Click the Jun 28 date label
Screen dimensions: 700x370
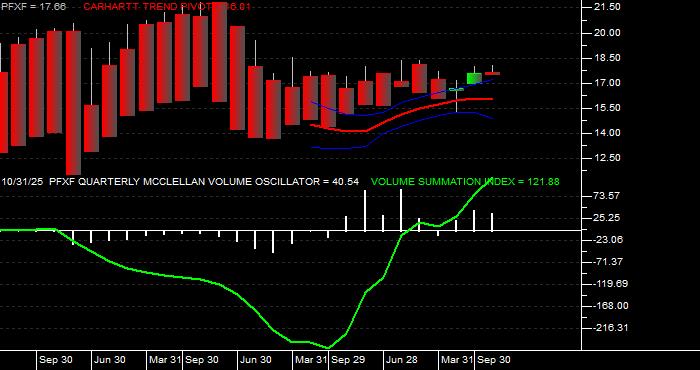point(402,360)
